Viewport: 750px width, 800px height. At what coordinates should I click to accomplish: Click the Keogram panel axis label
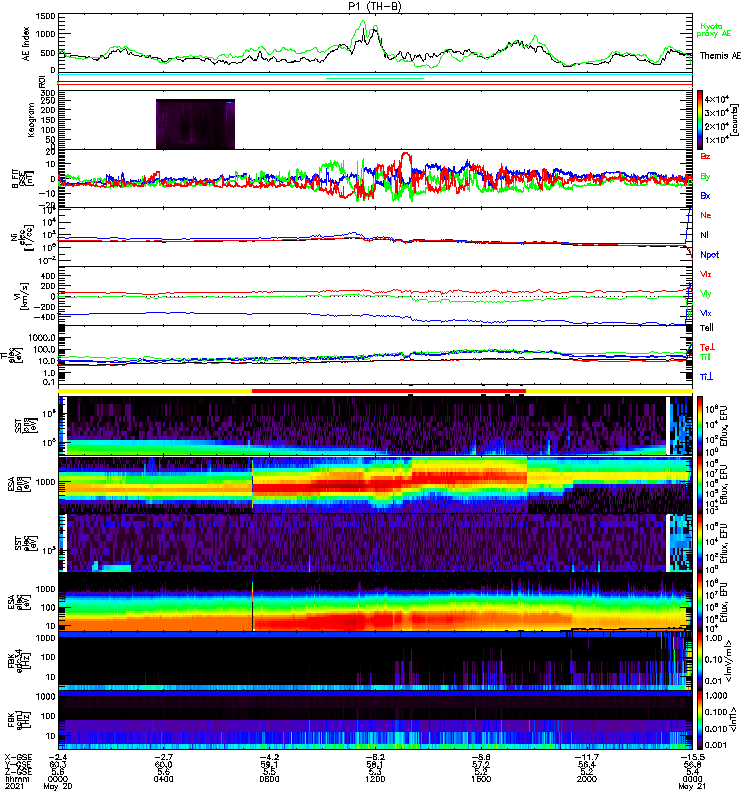(31, 119)
